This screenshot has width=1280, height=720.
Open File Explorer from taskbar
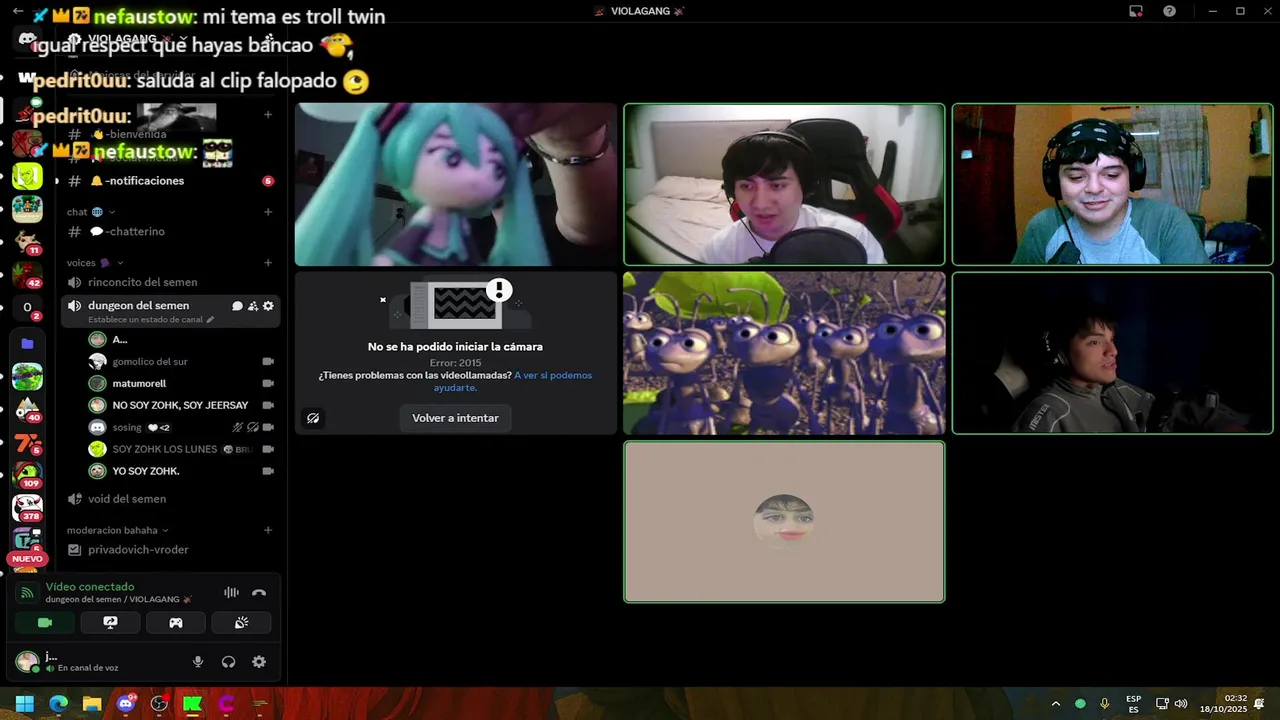(x=92, y=704)
